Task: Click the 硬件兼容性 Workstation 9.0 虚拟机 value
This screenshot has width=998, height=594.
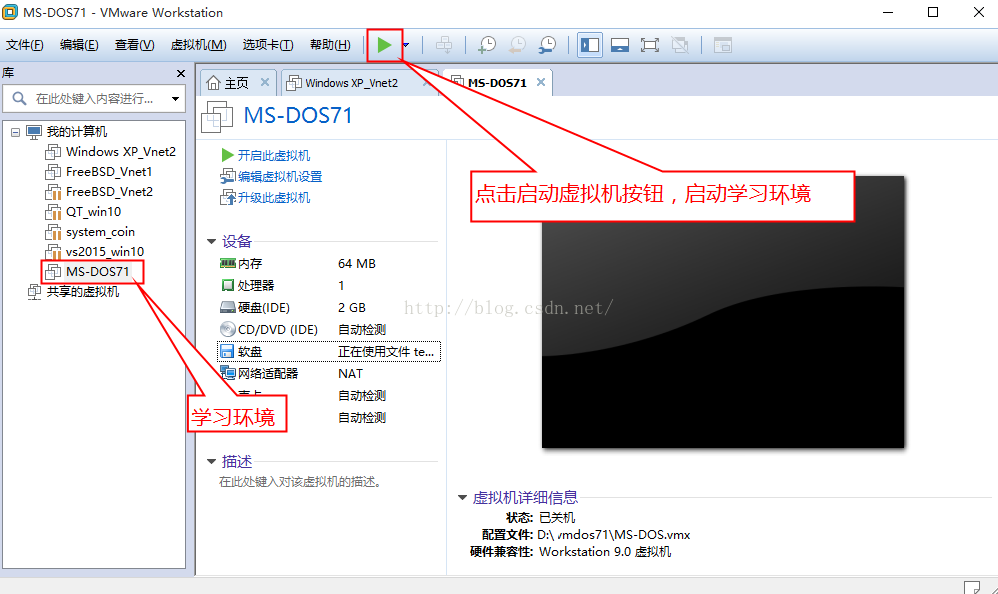Action: click(x=605, y=552)
